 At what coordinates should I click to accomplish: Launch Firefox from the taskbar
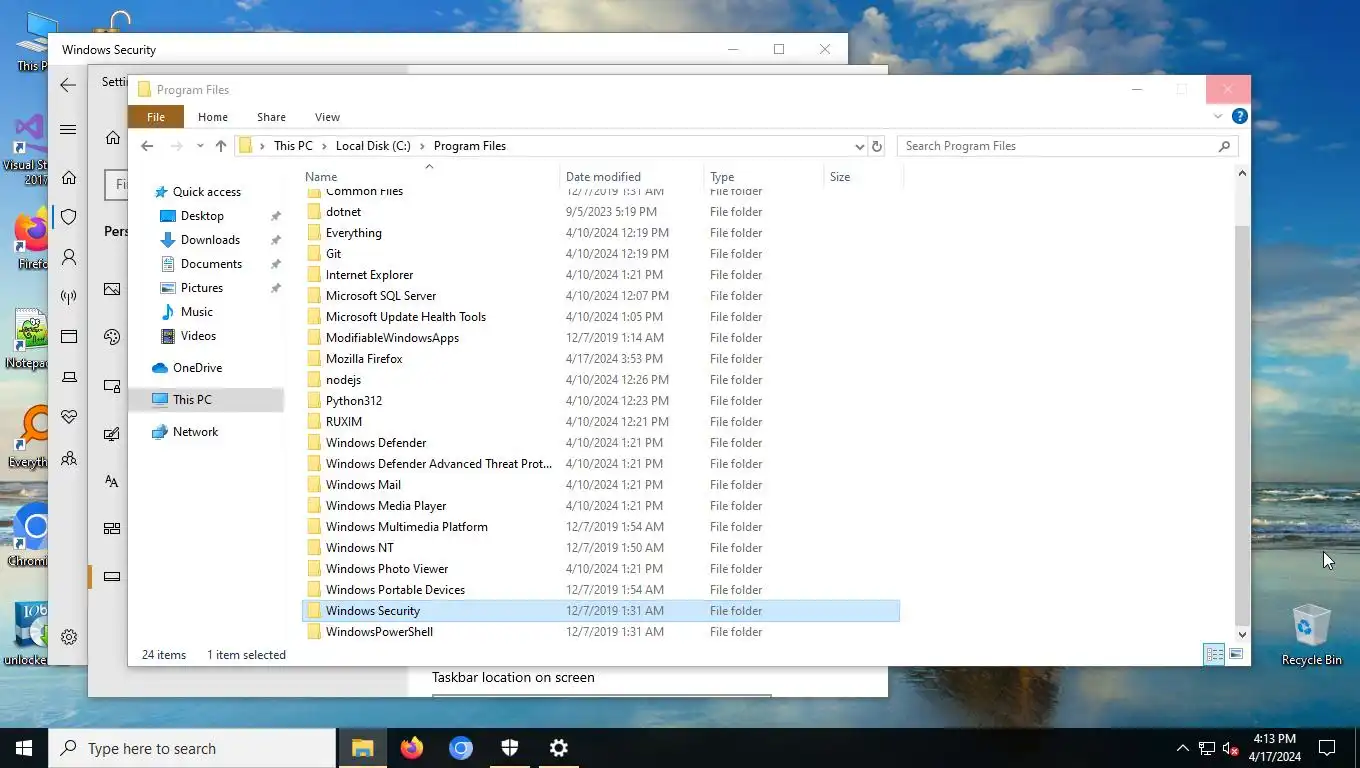click(411, 748)
